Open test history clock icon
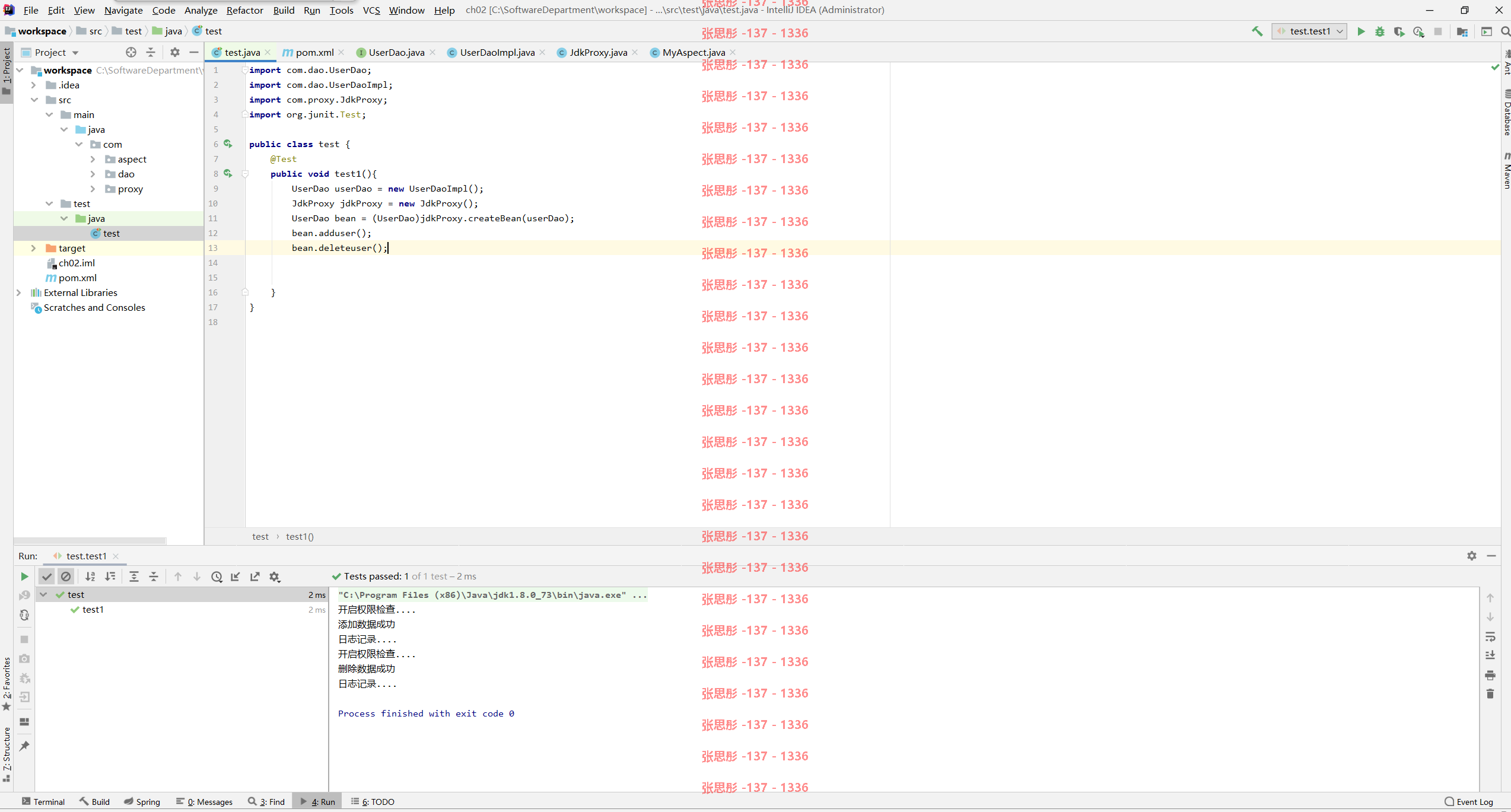This screenshot has height=812, width=1511. coord(217,577)
